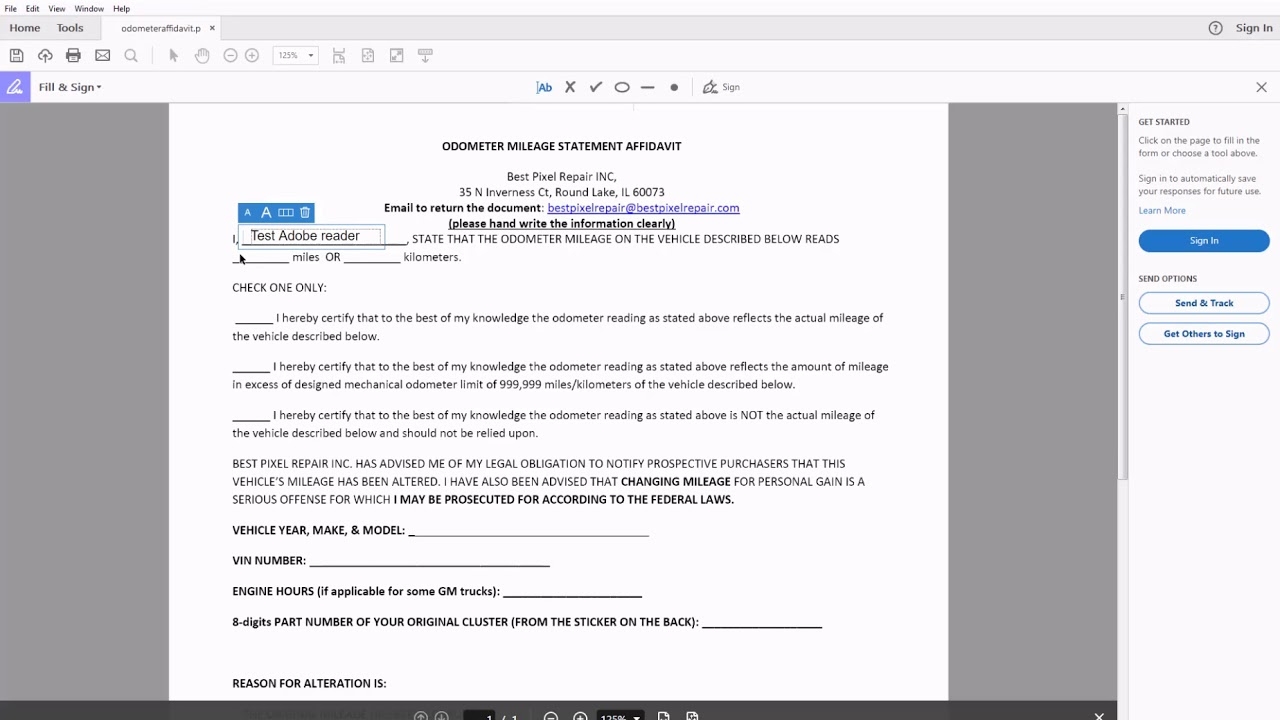
Task: Activate the Hand pan tool
Action: click(x=202, y=55)
